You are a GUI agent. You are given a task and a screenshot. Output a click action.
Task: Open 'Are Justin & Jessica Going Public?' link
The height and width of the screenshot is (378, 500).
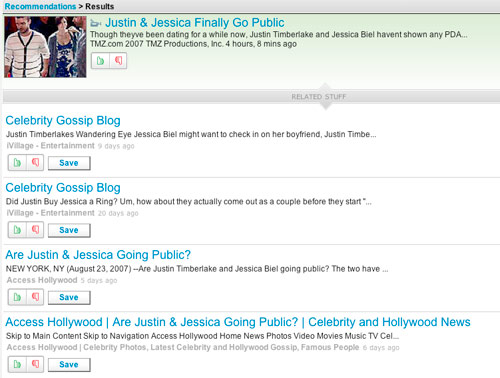[x=98, y=255]
